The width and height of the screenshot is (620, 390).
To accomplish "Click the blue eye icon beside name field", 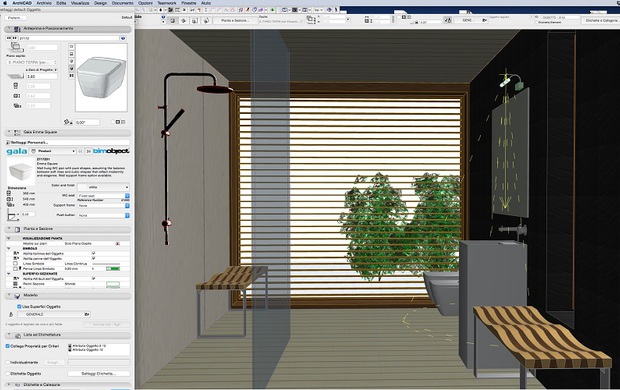I will click(123, 38).
